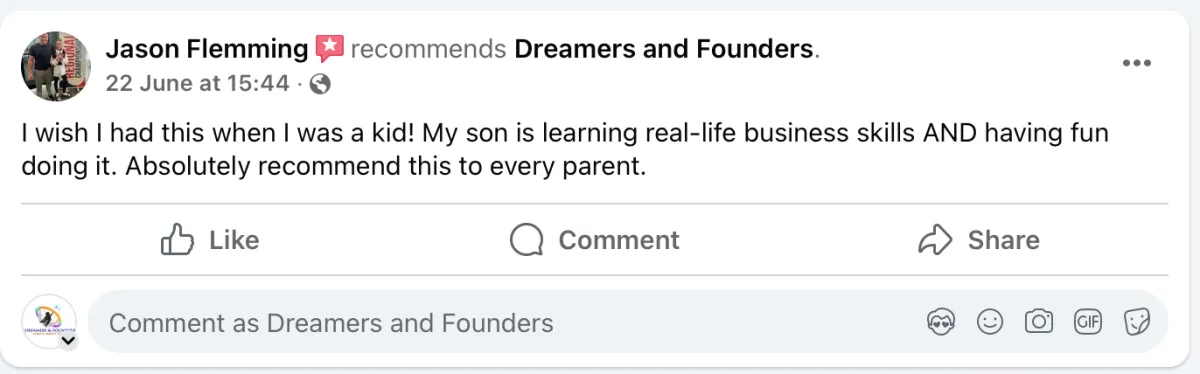
Task: Open the emoji picker smiley icon
Action: pos(990,322)
